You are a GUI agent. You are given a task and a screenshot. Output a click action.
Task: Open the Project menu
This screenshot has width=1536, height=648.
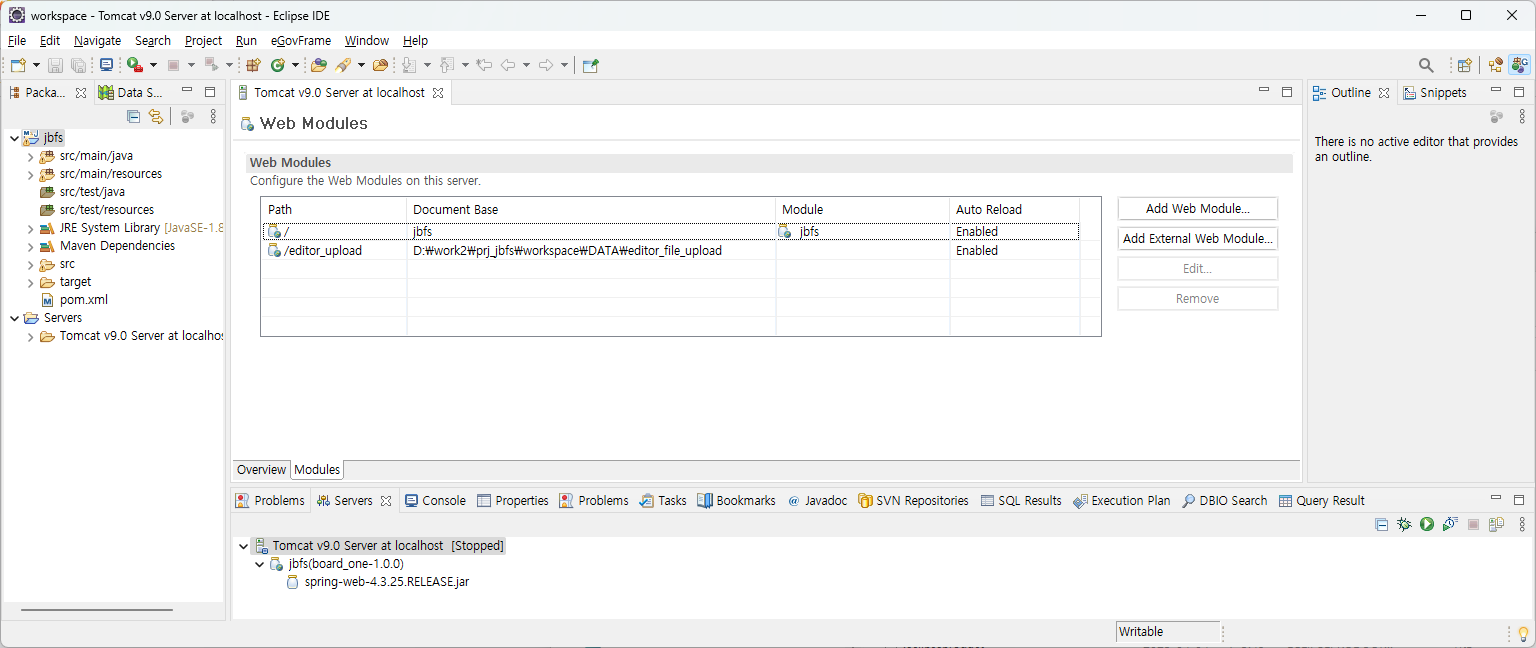(203, 41)
